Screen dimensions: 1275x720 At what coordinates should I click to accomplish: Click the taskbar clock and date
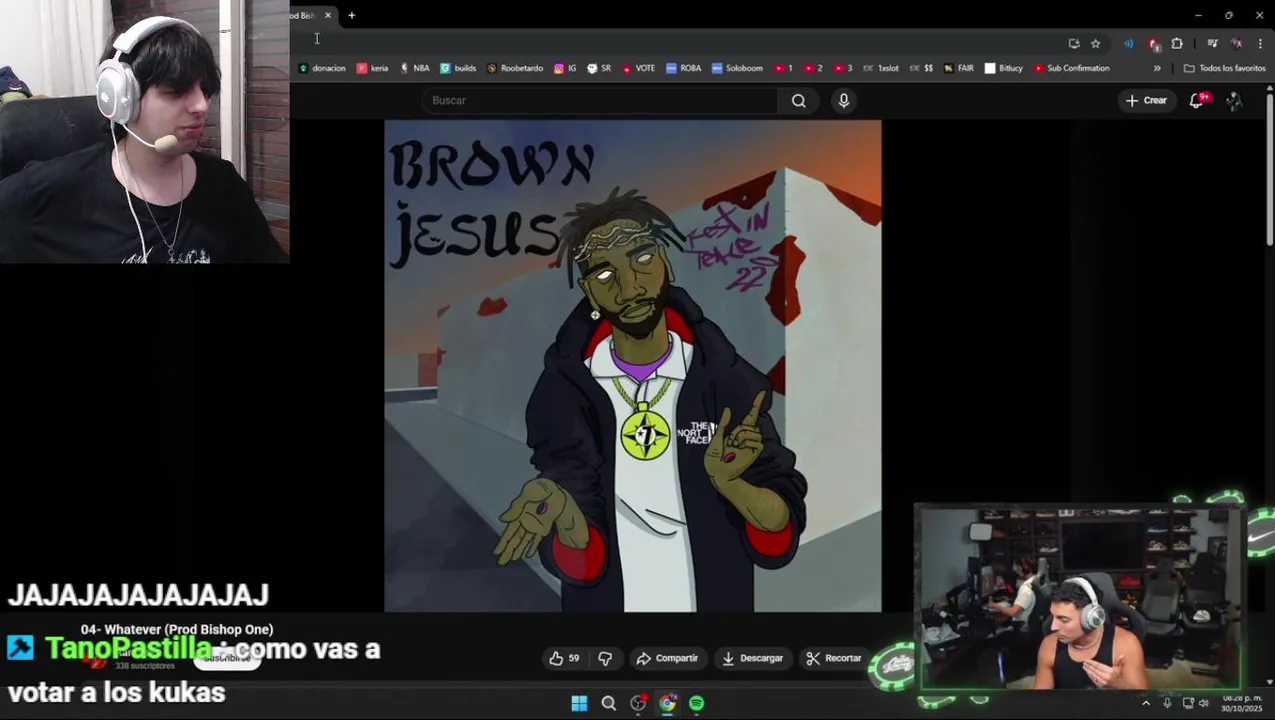point(1242,703)
